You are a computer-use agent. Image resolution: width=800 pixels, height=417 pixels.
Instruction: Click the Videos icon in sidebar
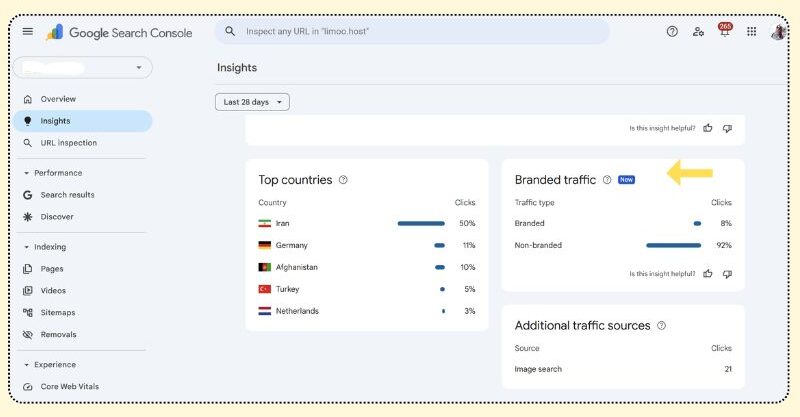[28, 291]
